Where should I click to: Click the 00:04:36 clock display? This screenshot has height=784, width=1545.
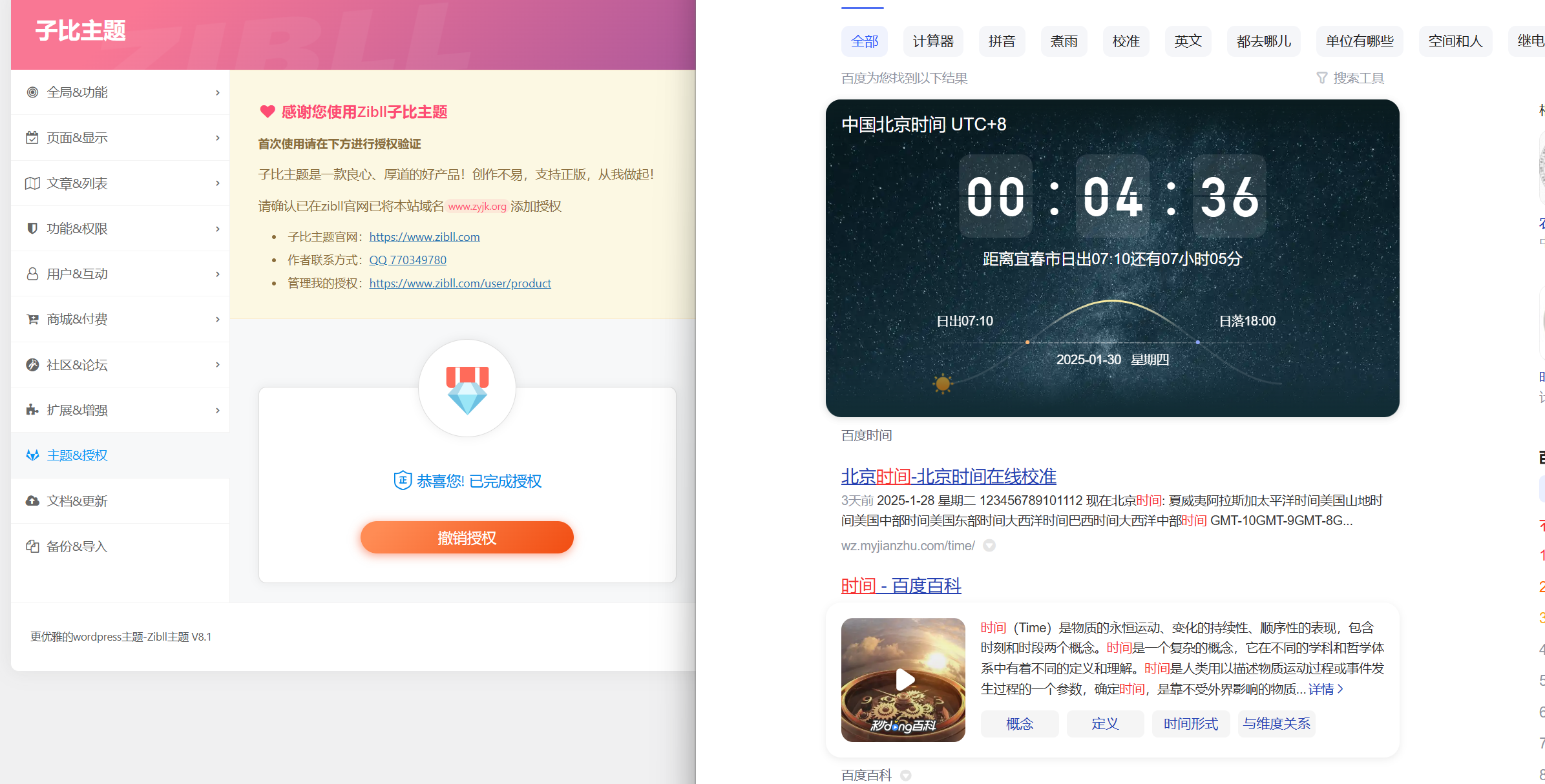tap(1113, 196)
